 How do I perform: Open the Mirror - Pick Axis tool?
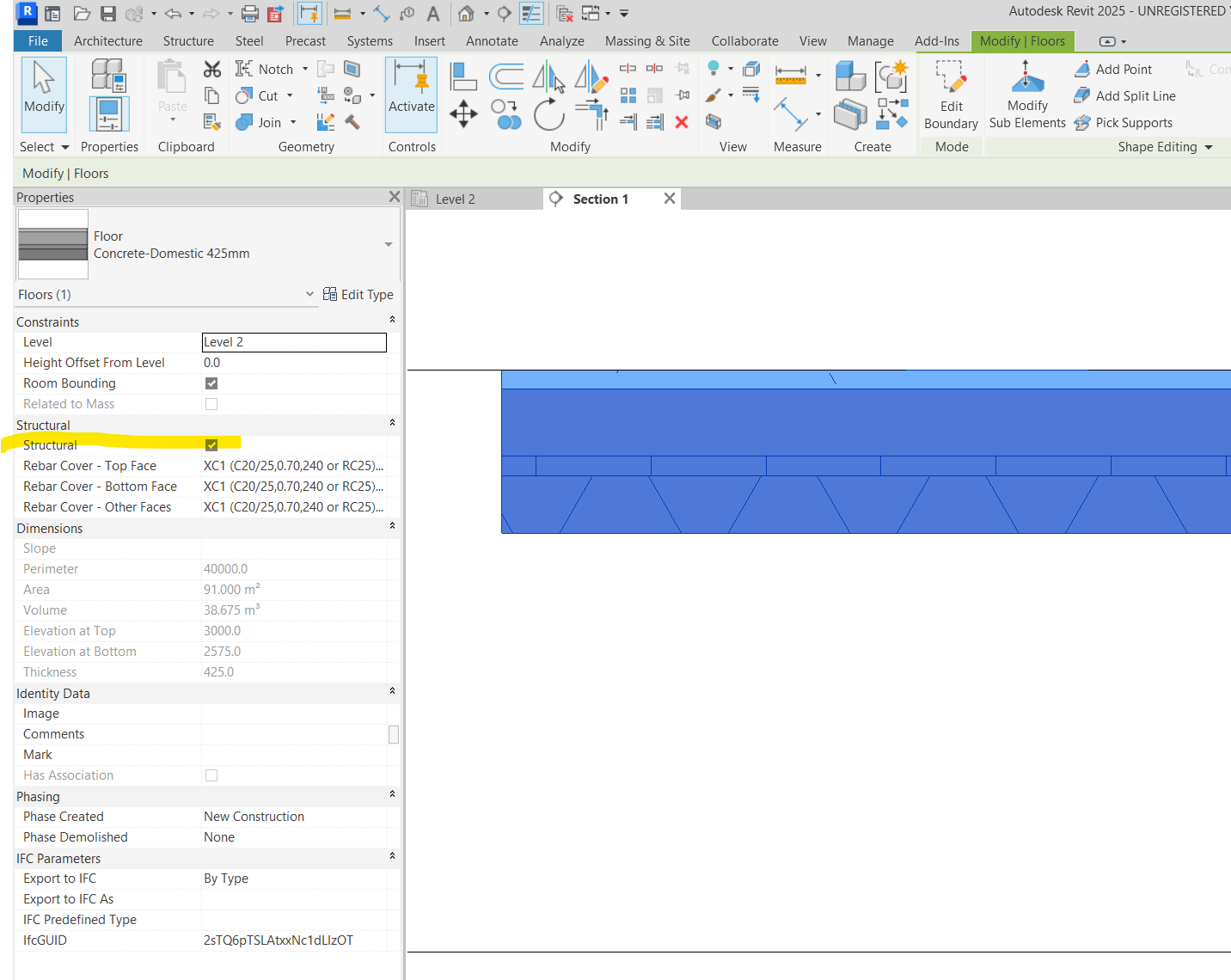(548, 76)
